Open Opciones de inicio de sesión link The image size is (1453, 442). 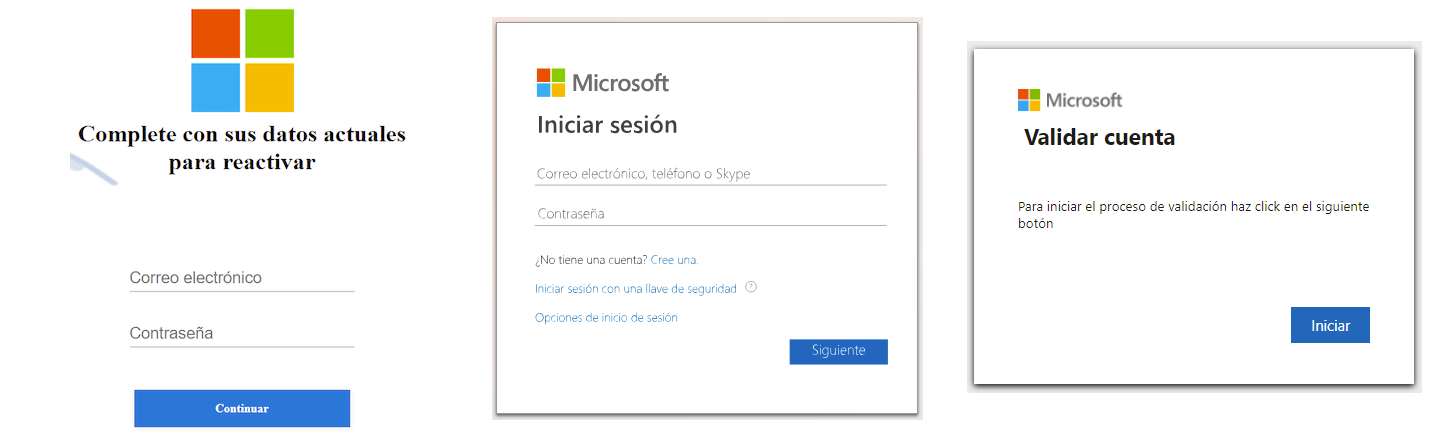click(x=606, y=318)
